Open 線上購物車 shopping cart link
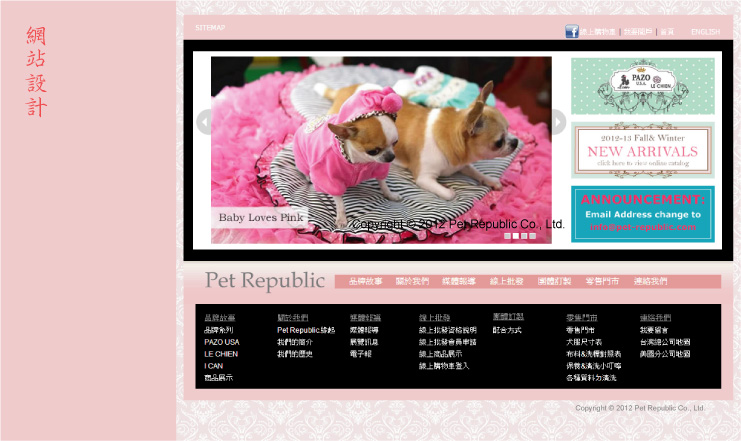 [598, 32]
